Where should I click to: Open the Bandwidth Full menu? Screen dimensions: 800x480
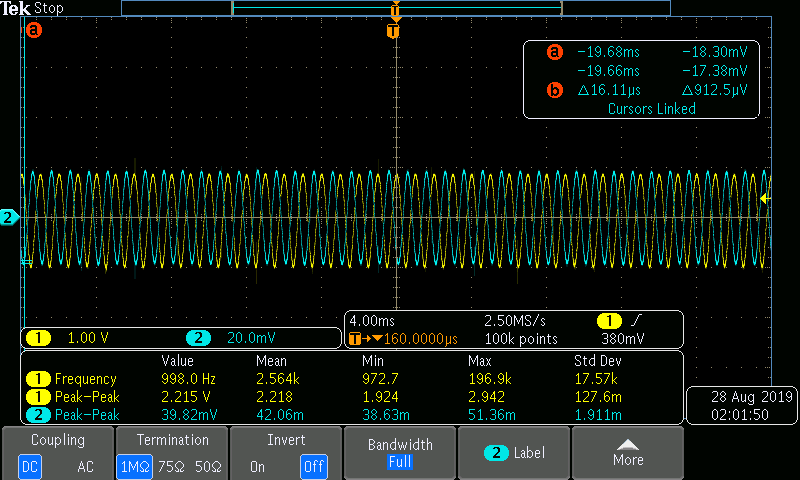[x=400, y=453]
